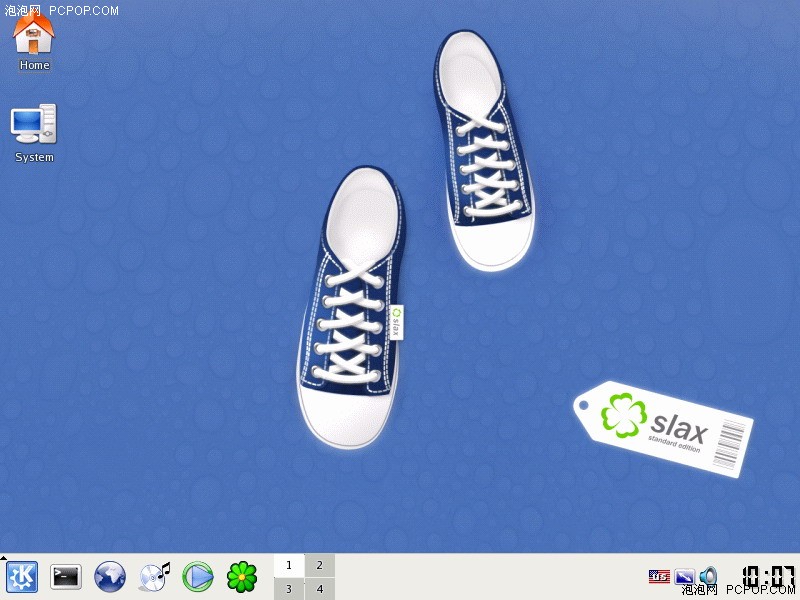Launch the Konsole terminal from the panel
Screen dimensions: 800x600
pyautogui.click(x=66, y=577)
